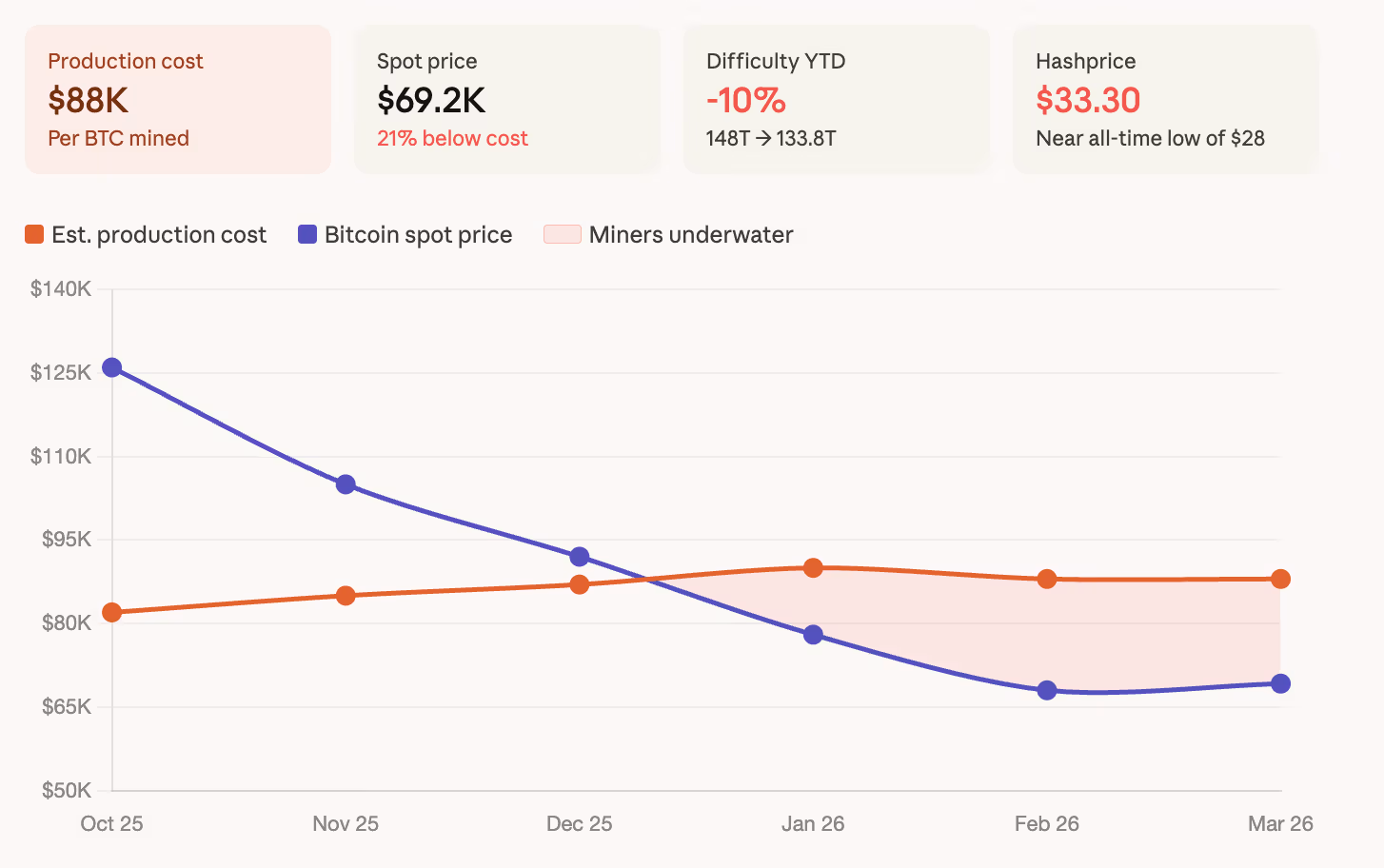Click the $125K y-axis label
The image size is (1384, 868).
pos(61,372)
